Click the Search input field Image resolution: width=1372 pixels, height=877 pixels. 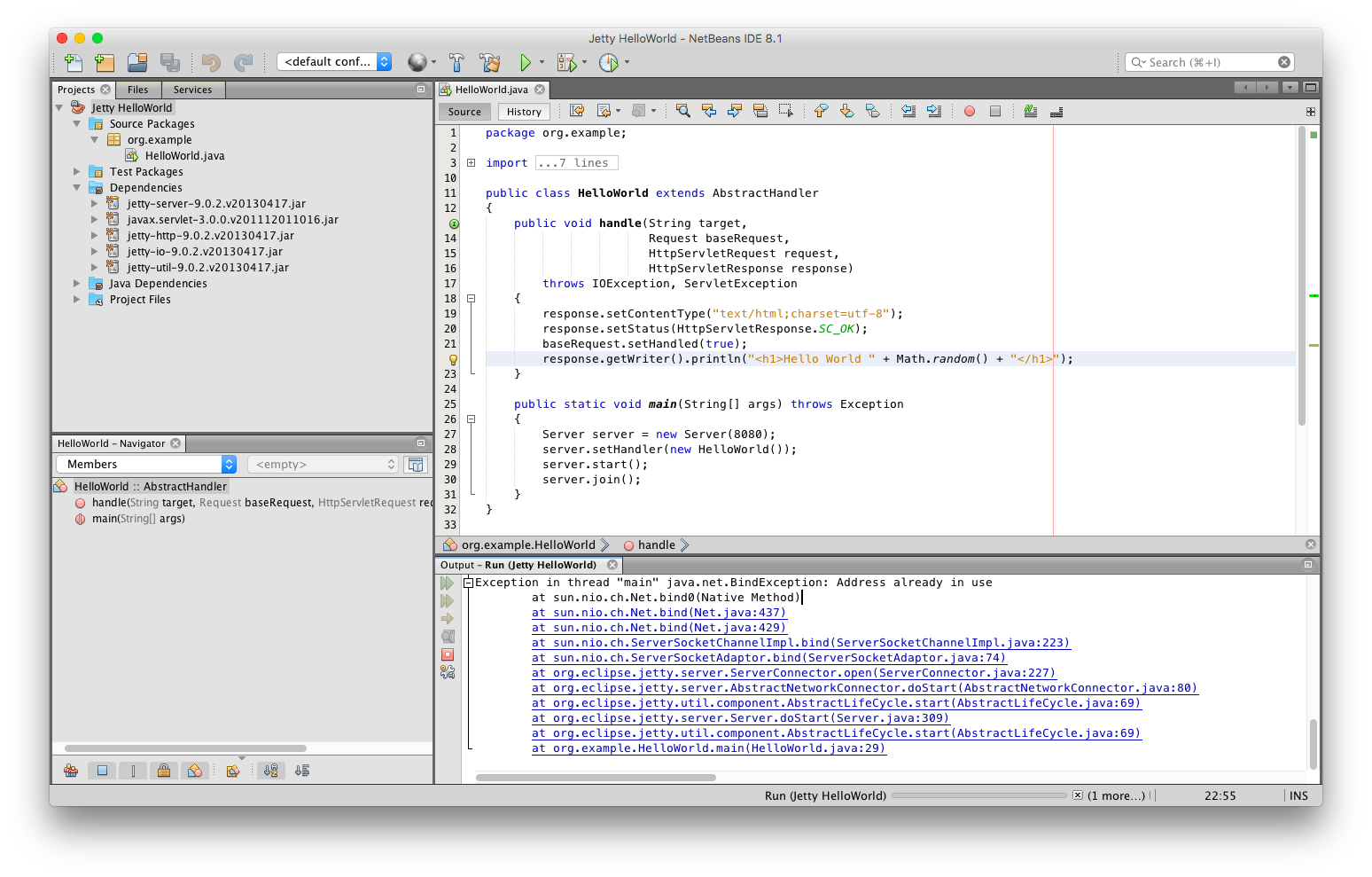[1210, 62]
